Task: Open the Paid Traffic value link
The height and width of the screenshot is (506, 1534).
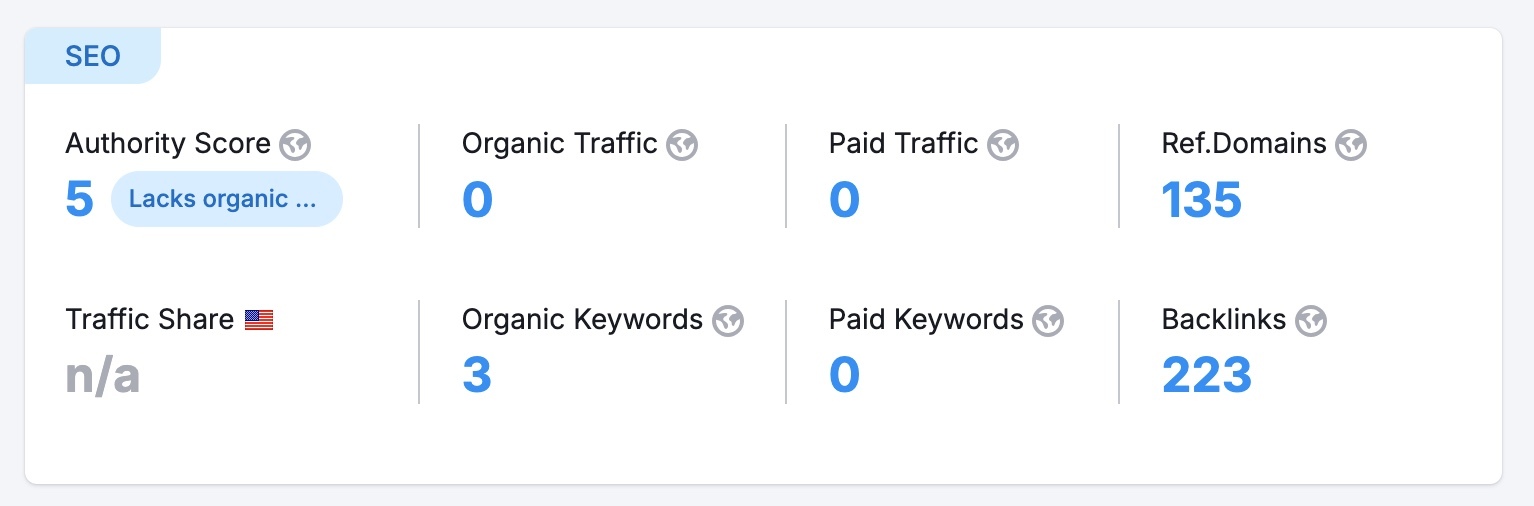Action: pyautogui.click(x=844, y=199)
